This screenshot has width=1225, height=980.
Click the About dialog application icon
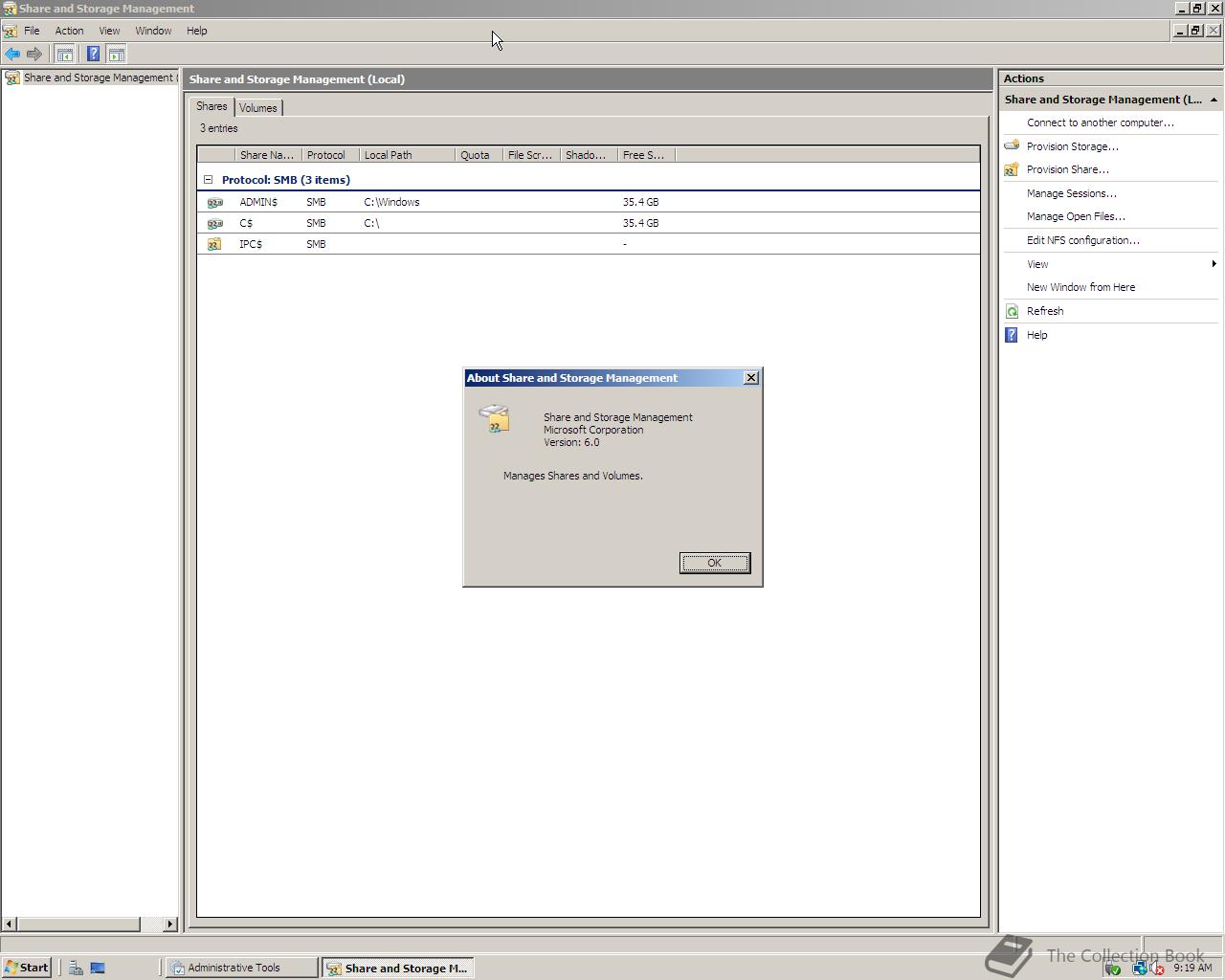tap(495, 418)
